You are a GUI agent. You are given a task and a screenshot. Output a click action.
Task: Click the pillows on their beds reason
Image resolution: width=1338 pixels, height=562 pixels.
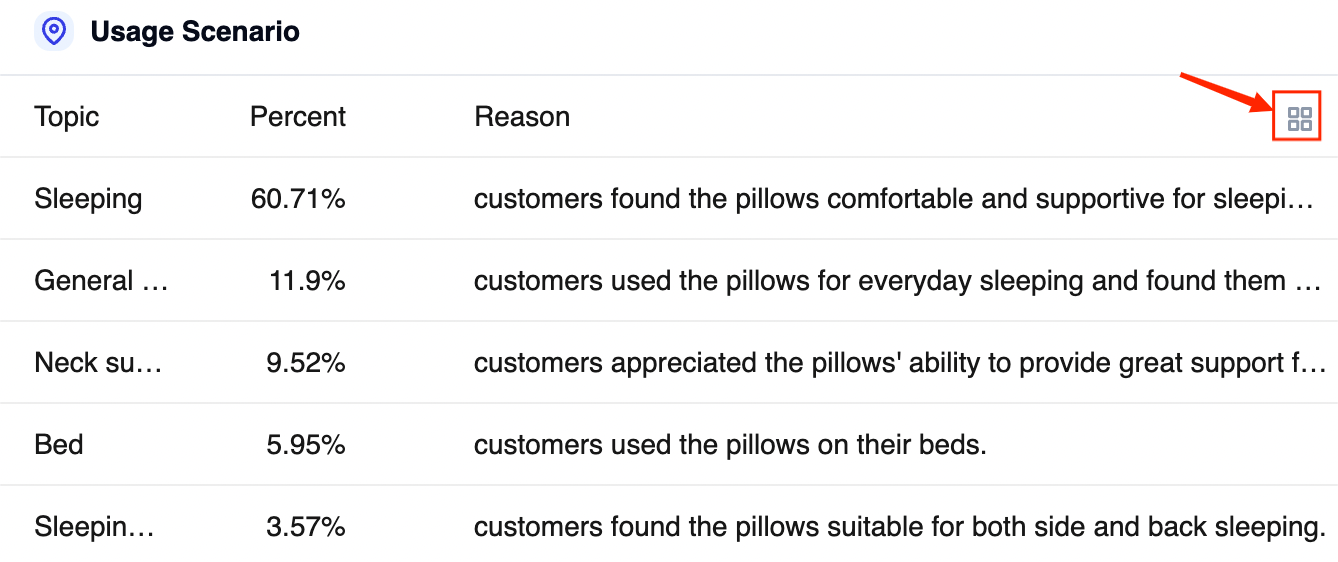[x=730, y=445]
